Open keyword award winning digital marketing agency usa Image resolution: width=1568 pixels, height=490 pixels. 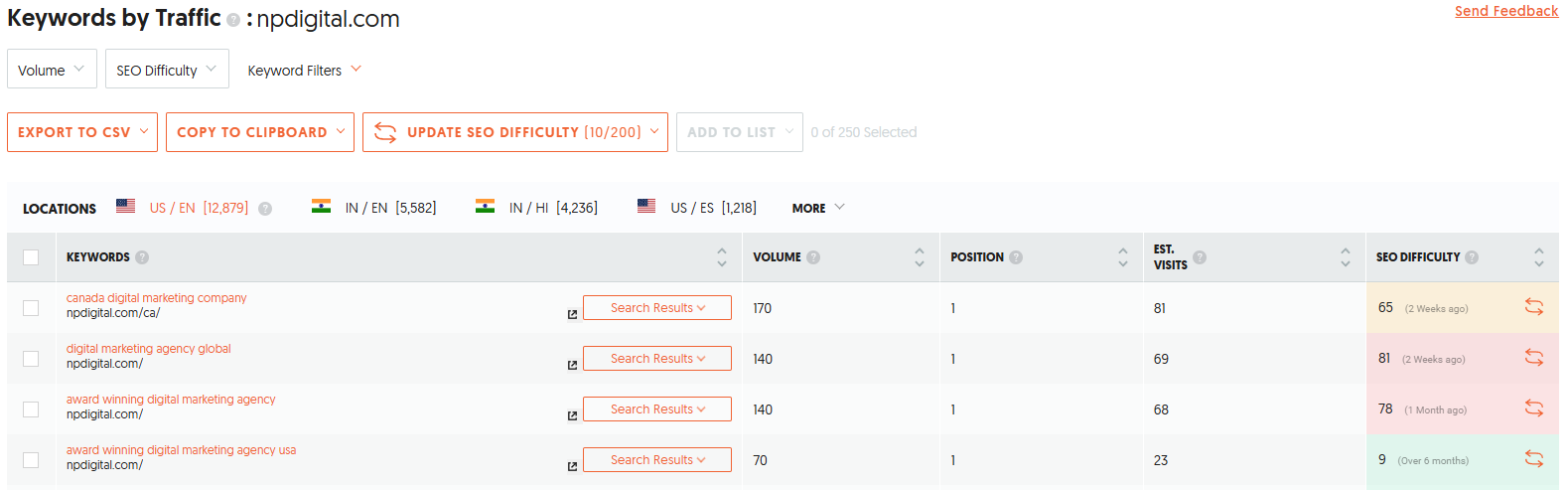(x=182, y=450)
